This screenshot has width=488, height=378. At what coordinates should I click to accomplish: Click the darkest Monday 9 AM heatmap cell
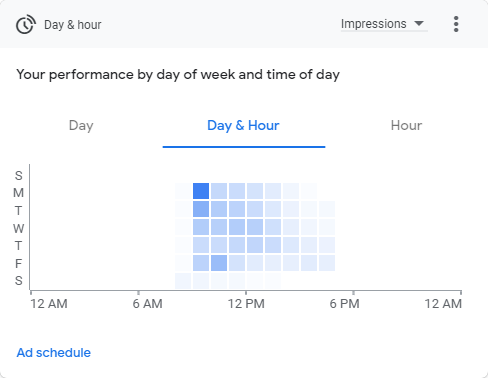click(201, 191)
